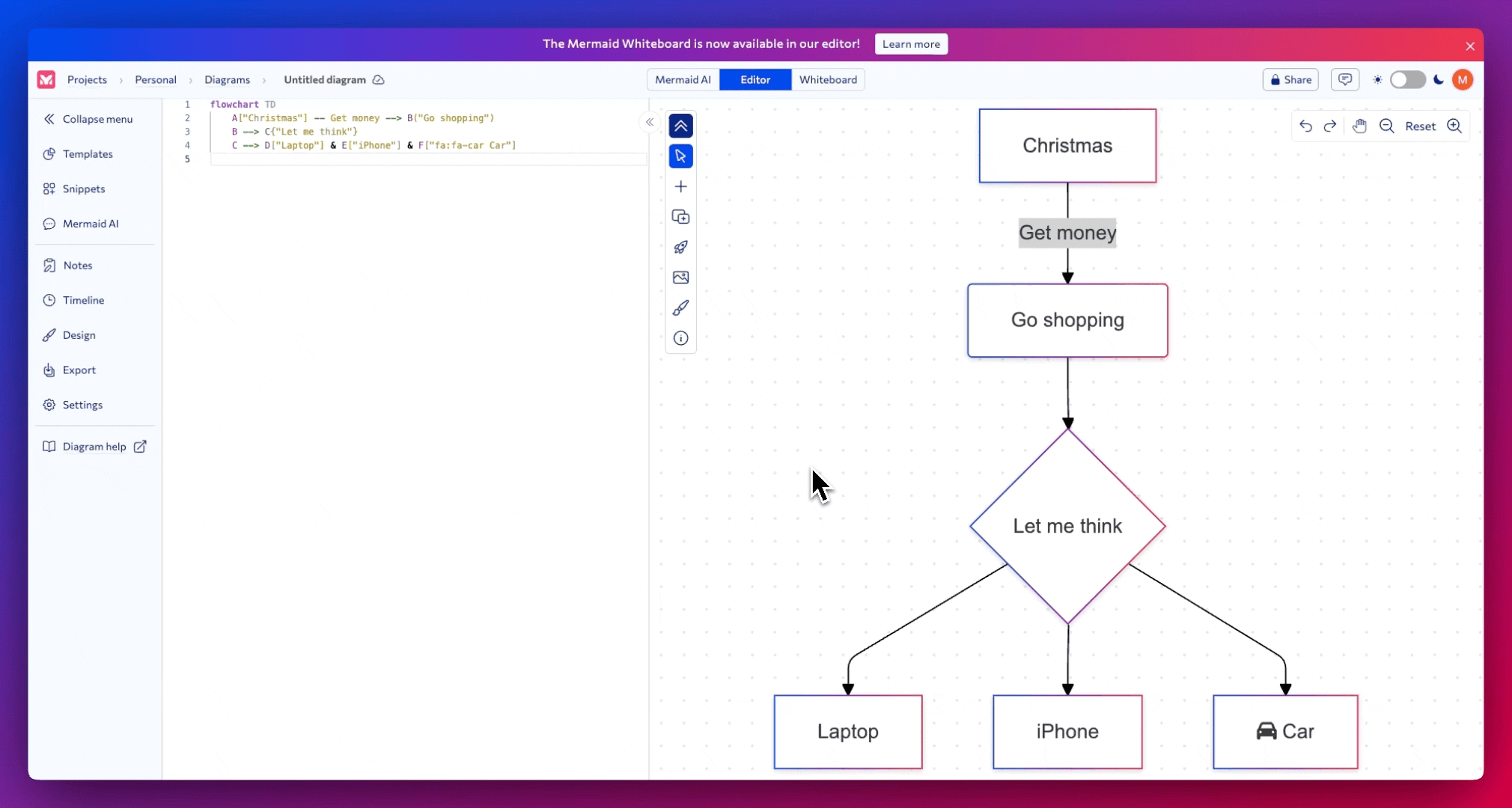Open the info icon in the toolbar
The width and height of the screenshot is (1512, 808).
(x=680, y=338)
